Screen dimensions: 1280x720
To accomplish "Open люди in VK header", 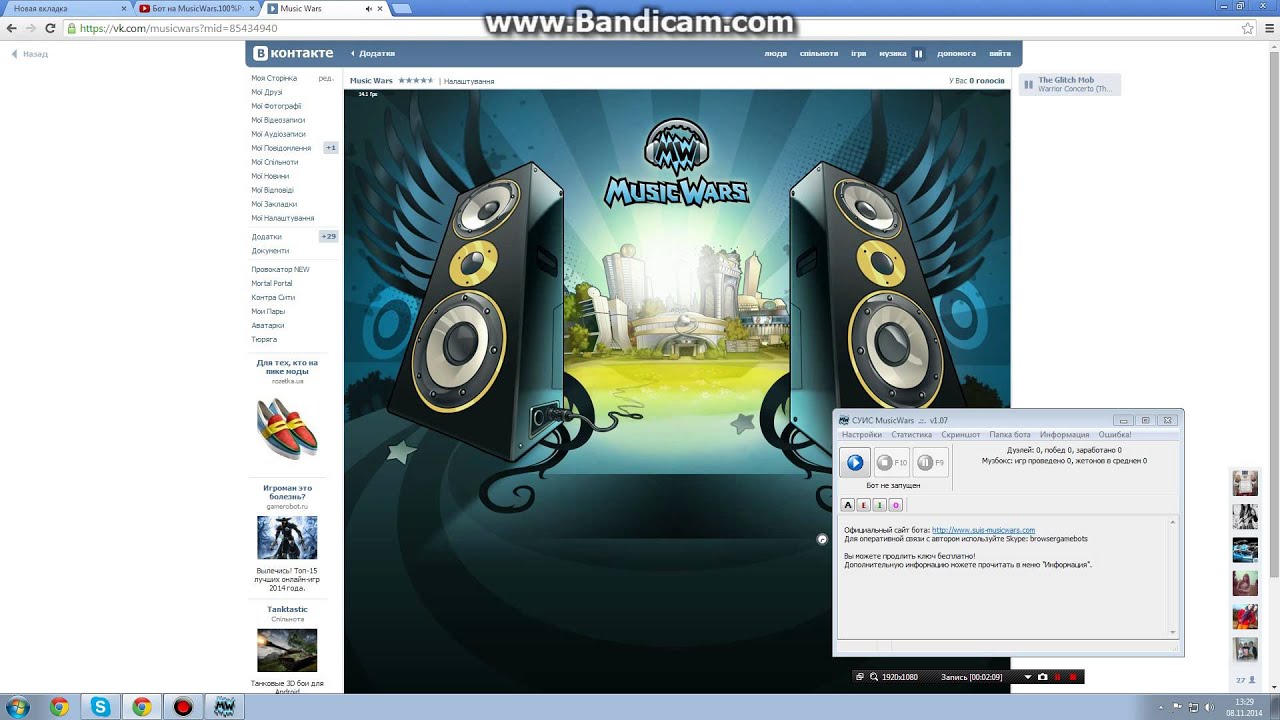I will pyautogui.click(x=775, y=54).
